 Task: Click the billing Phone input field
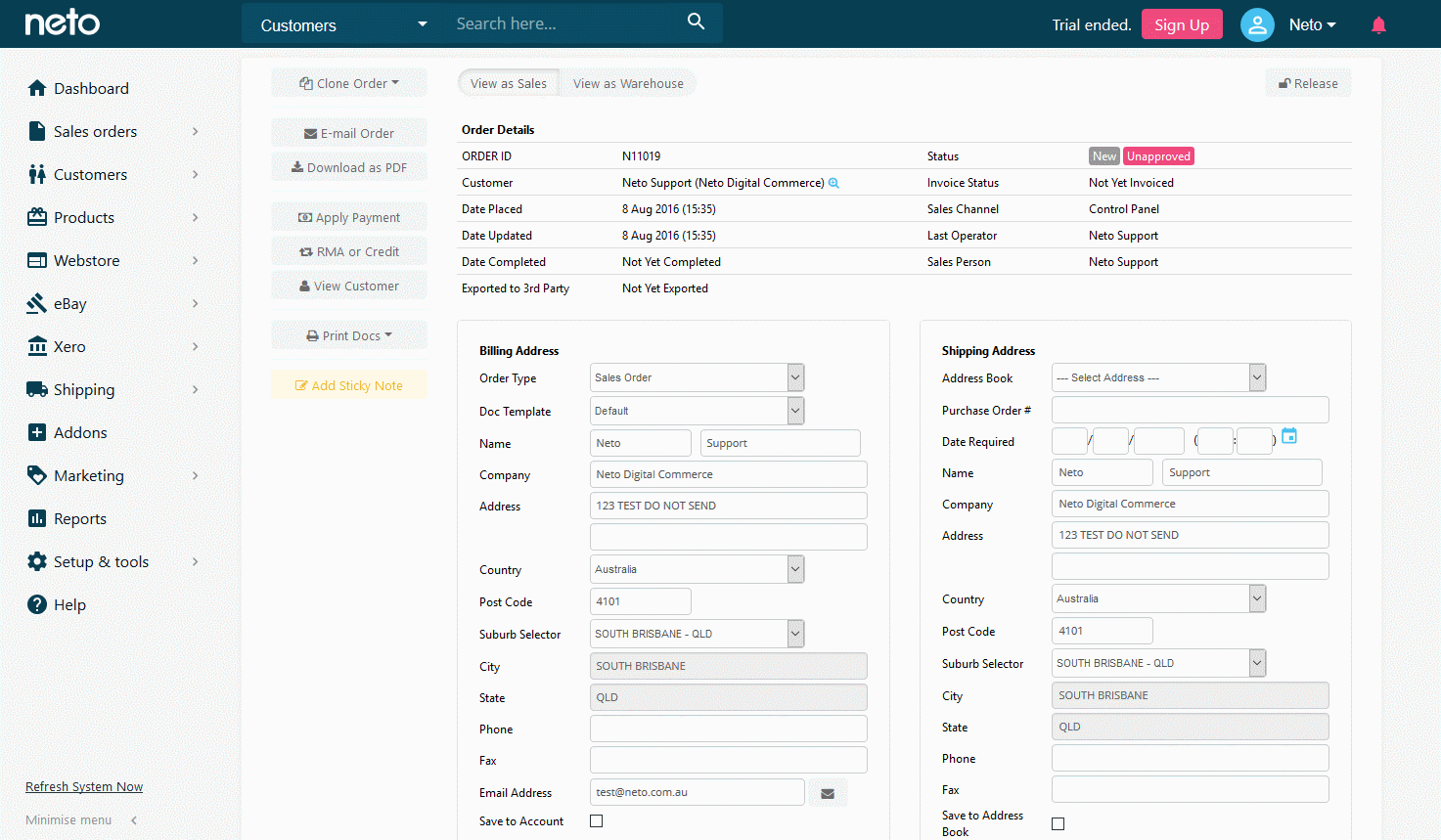point(729,729)
